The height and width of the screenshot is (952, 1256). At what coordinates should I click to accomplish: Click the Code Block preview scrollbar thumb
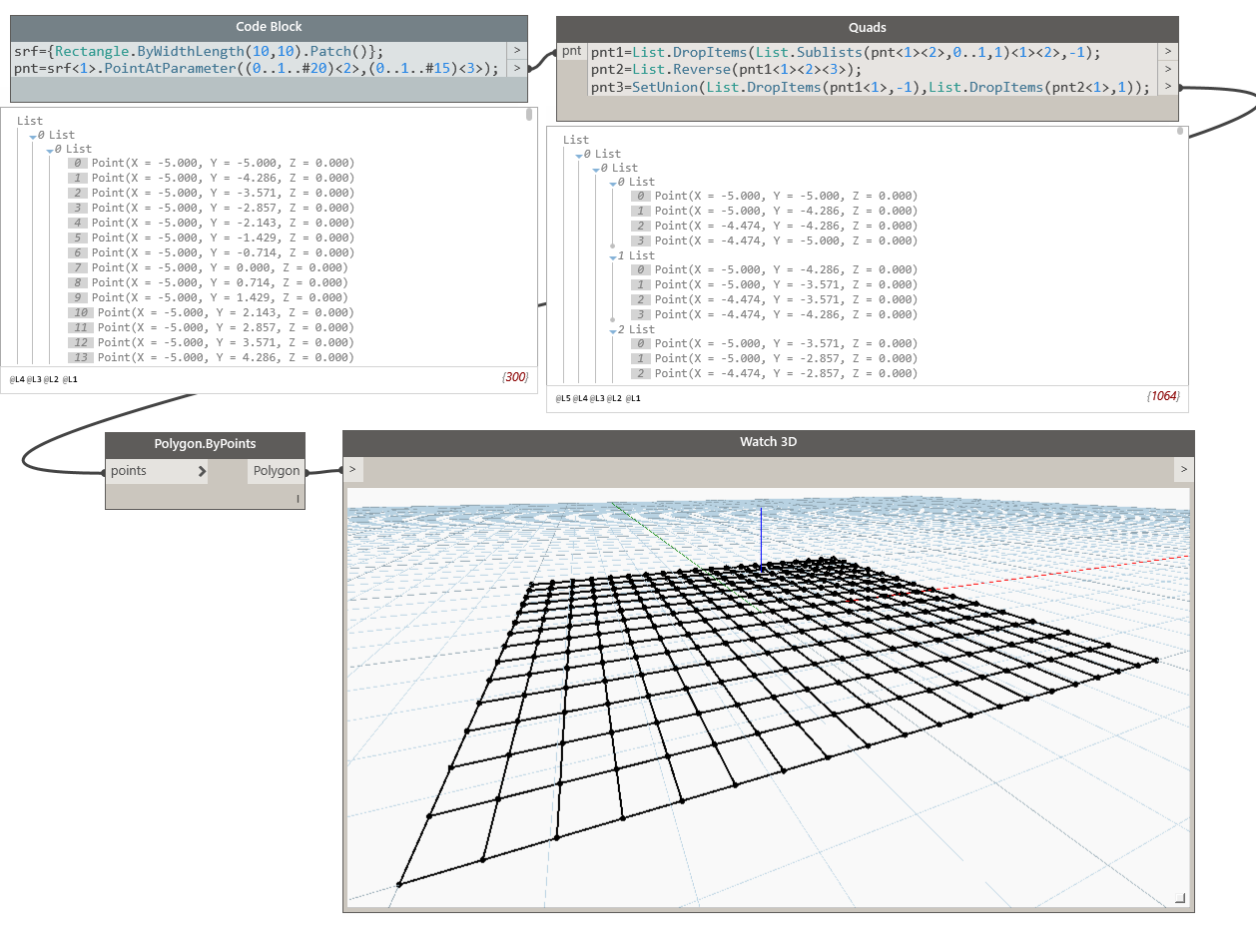529,115
